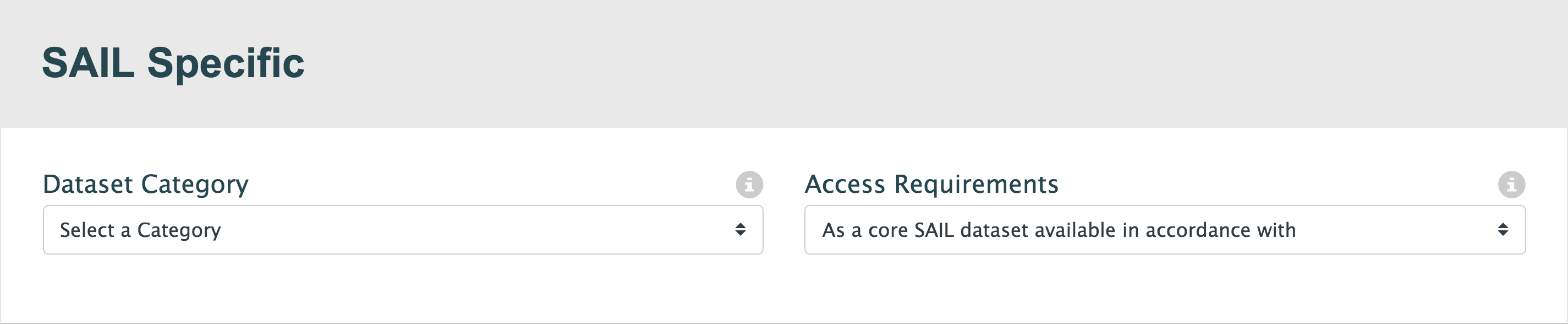
Task: Click the SAIL Specific heading
Action: [x=173, y=63]
